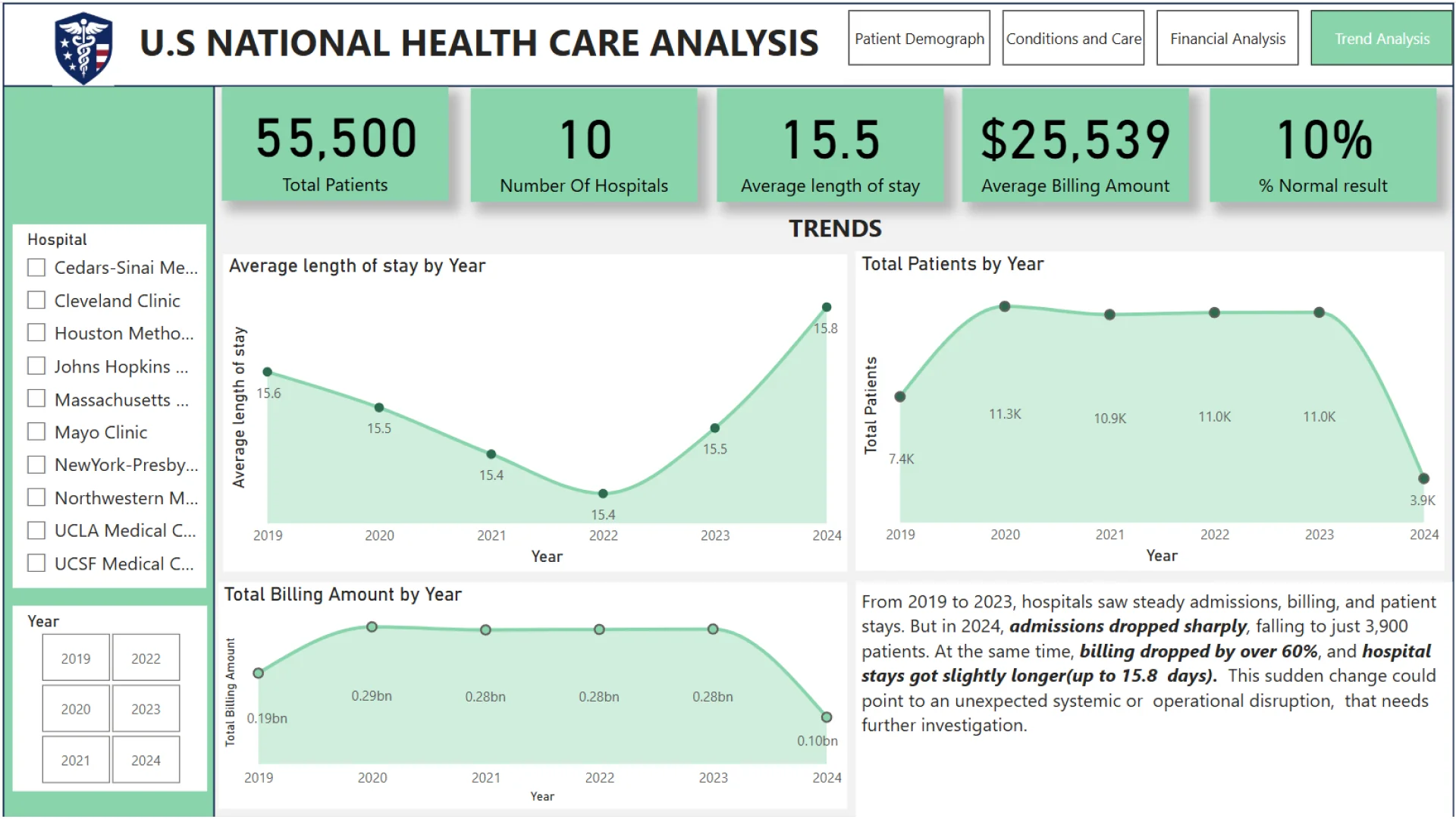Select the % Normal result card

pyautogui.click(x=1323, y=146)
